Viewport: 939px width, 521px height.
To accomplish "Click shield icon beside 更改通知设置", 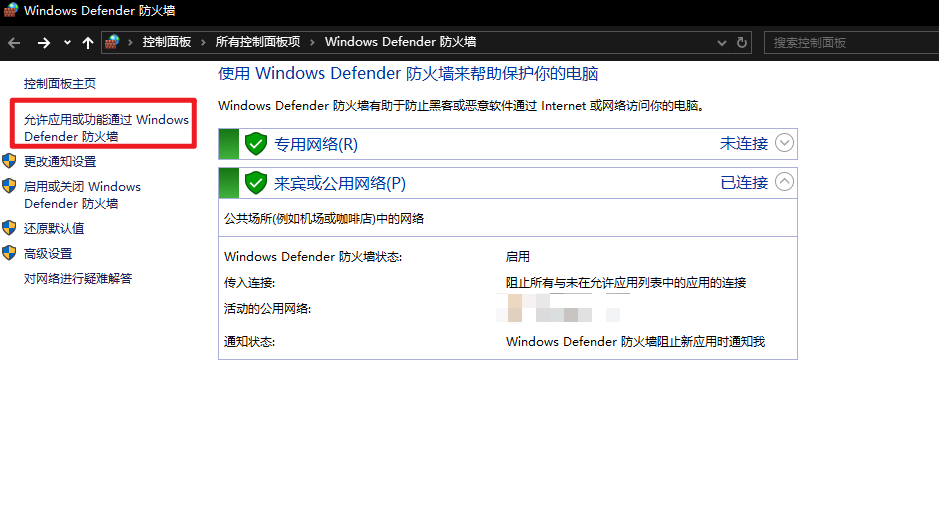I will [9, 160].
